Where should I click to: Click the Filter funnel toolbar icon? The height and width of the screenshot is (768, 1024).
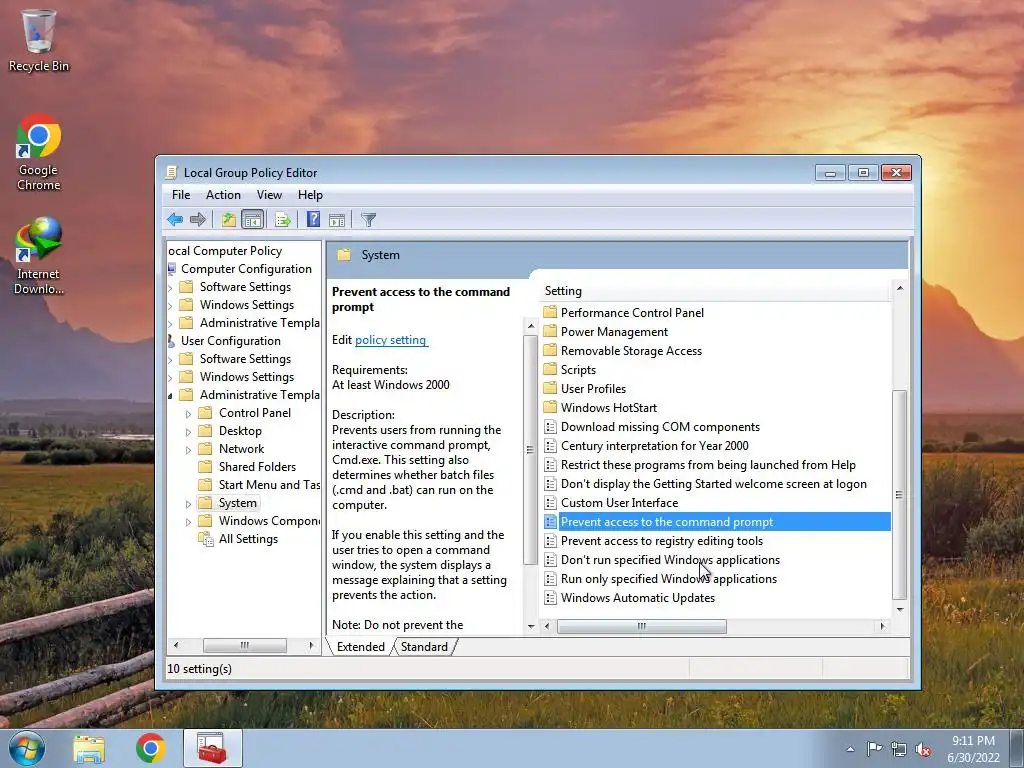[x=368, y=220]
